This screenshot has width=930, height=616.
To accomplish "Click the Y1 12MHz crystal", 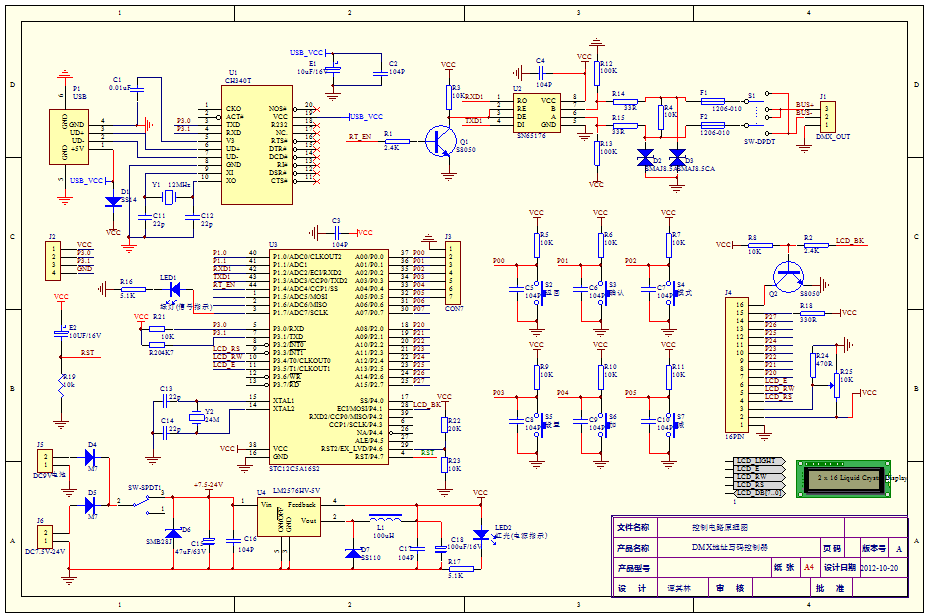I will coord(170,197).
